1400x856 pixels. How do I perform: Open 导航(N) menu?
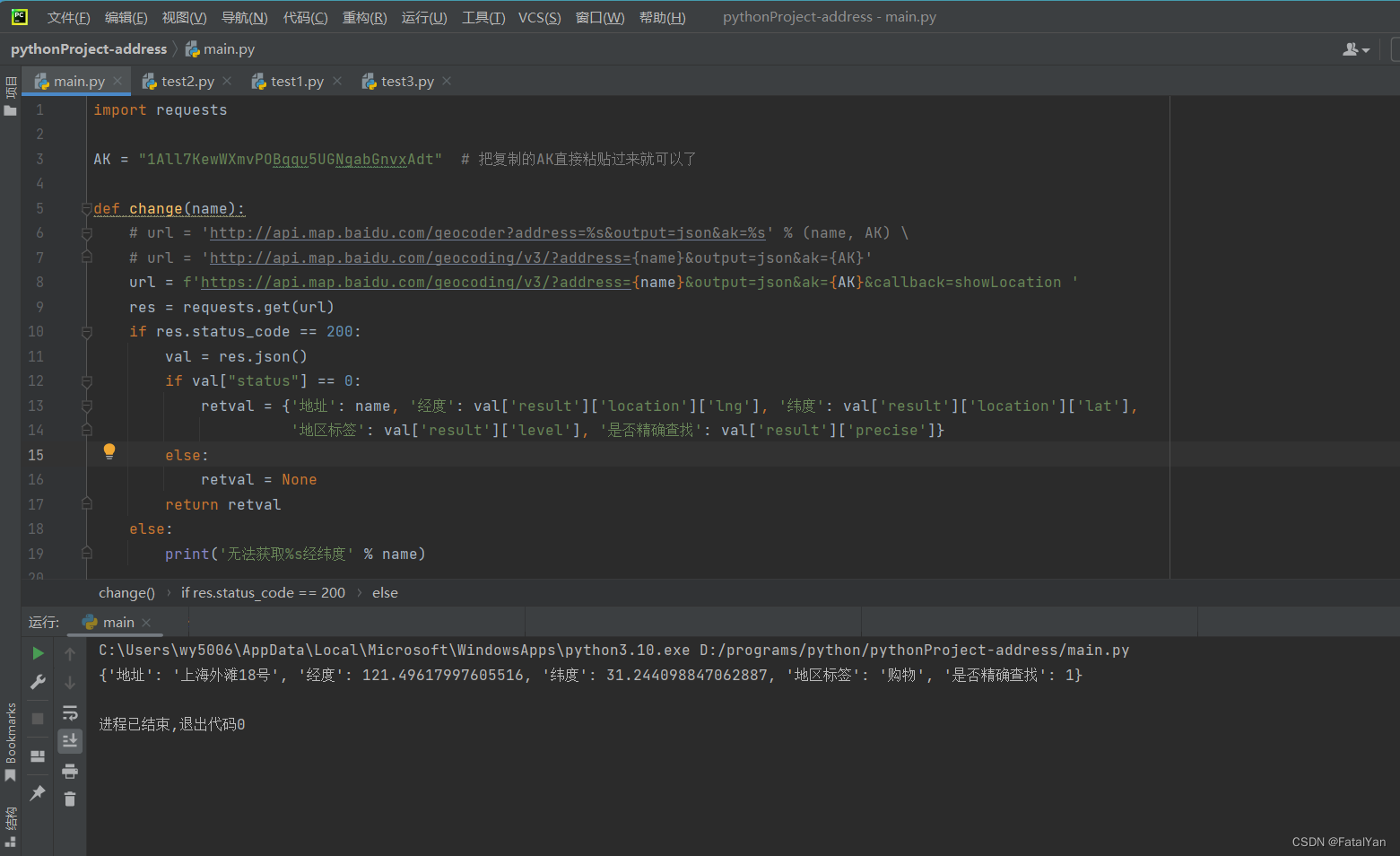click(x=244, y=17)
